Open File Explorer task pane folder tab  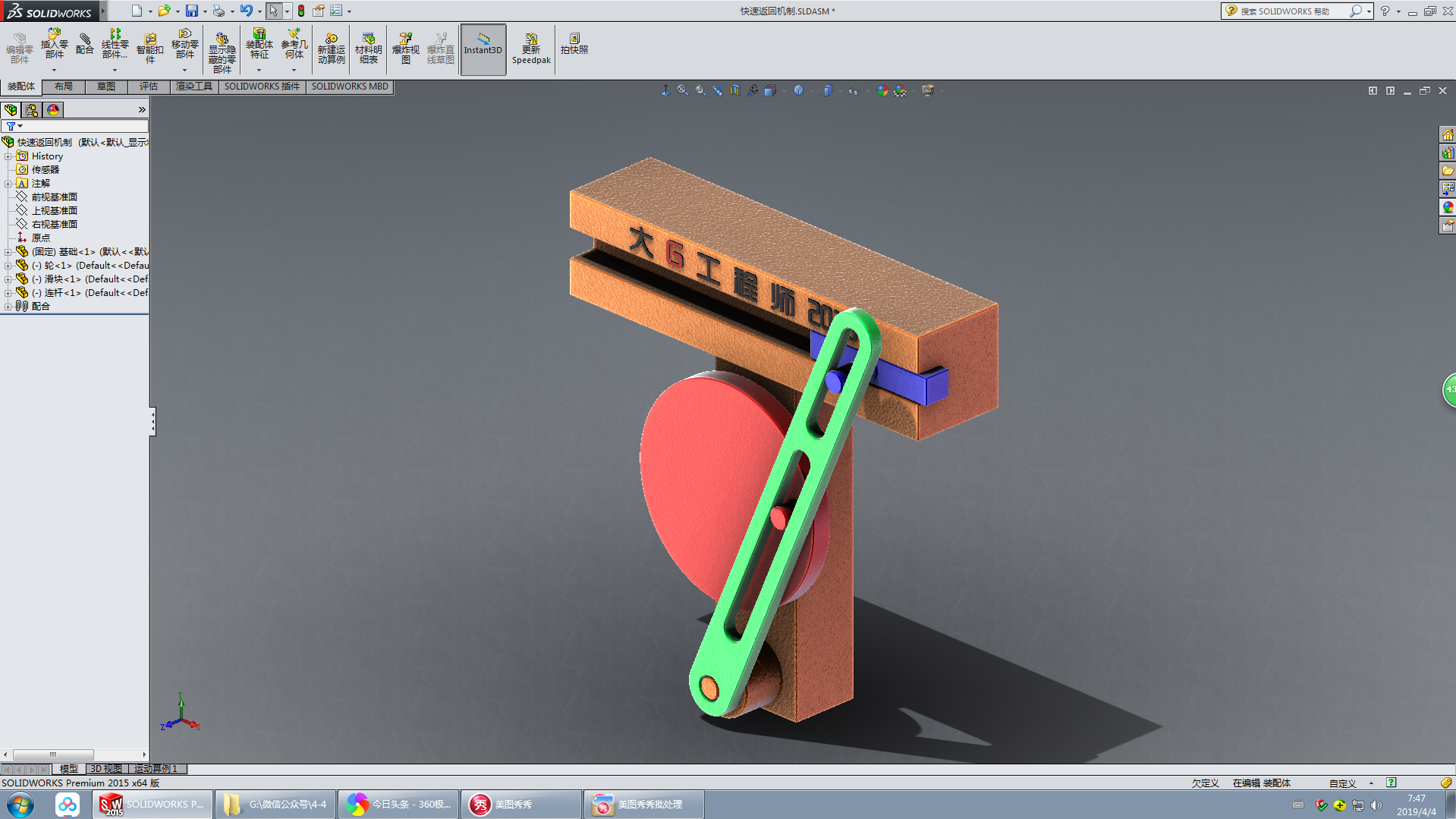[1448, 171]
